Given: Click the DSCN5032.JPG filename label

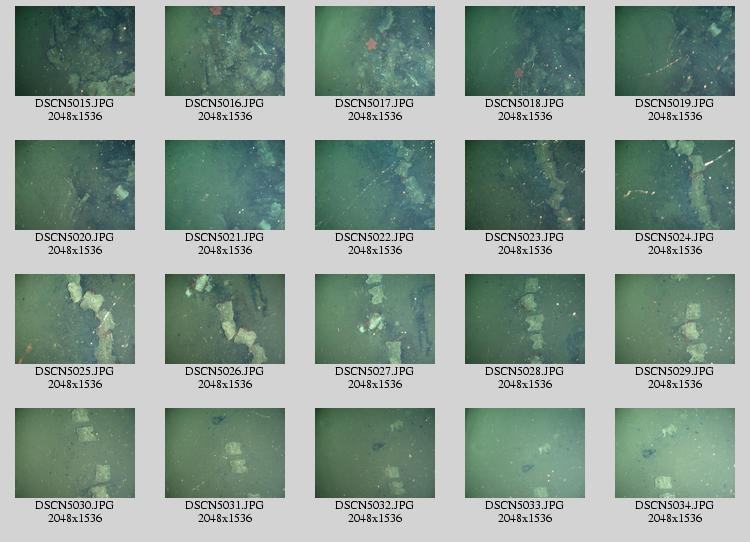Looking at the screenshot, I should coord(375,505).
